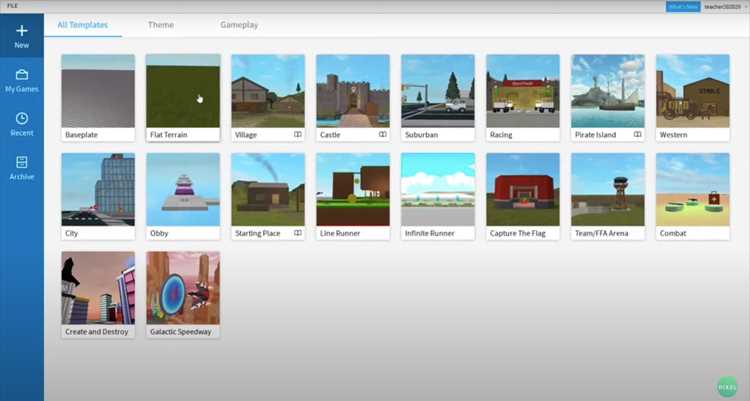The image size is (750, 401).
Task: Click the What's New button
Action: pos(683,7)
